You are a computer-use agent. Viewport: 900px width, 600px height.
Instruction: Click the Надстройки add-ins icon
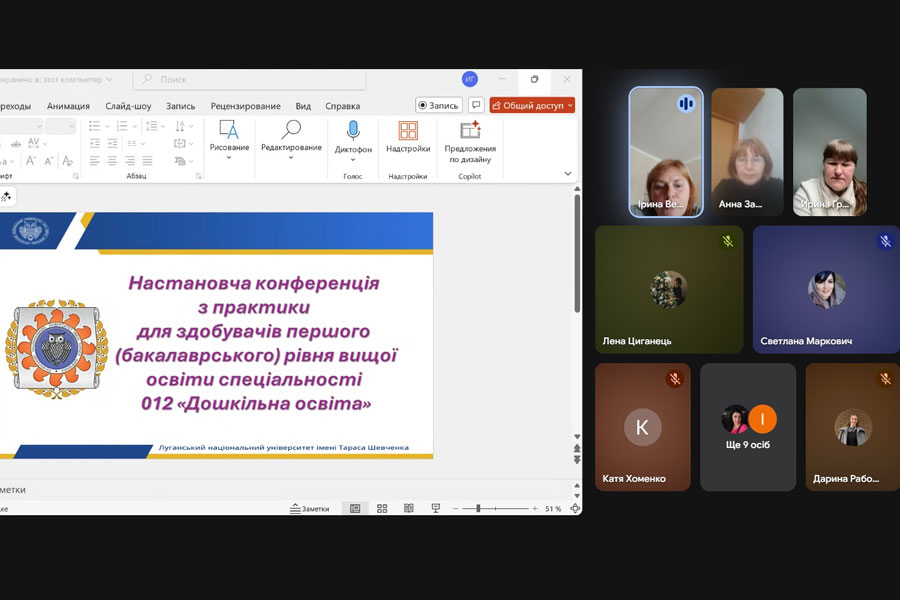coord(408,137)
